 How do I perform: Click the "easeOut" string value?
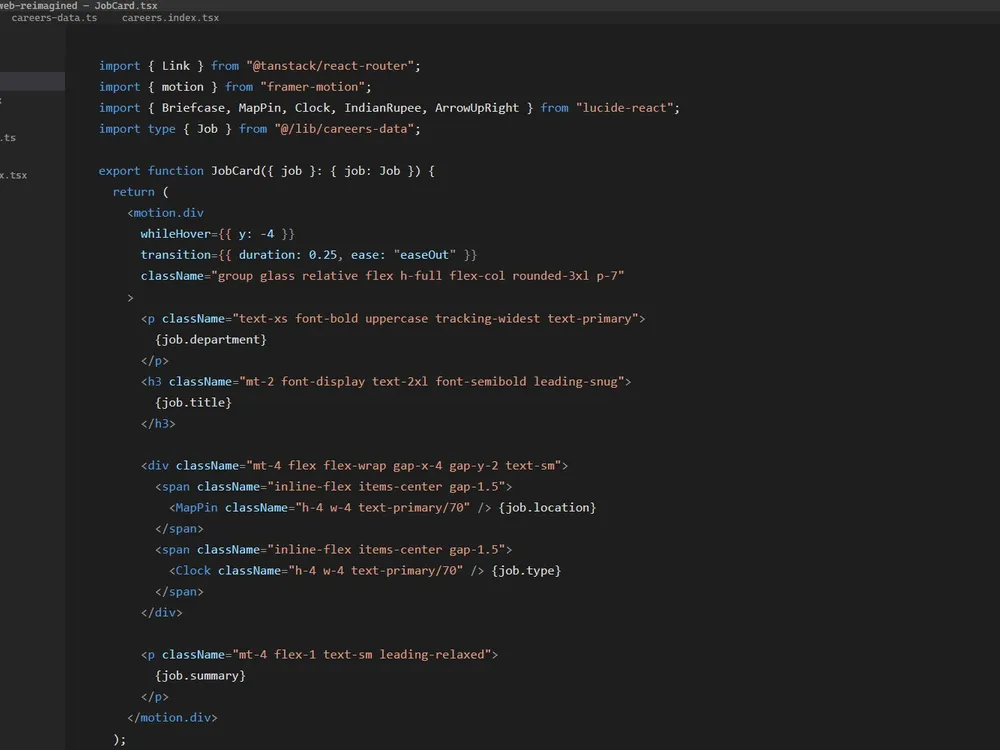(425, 255)
